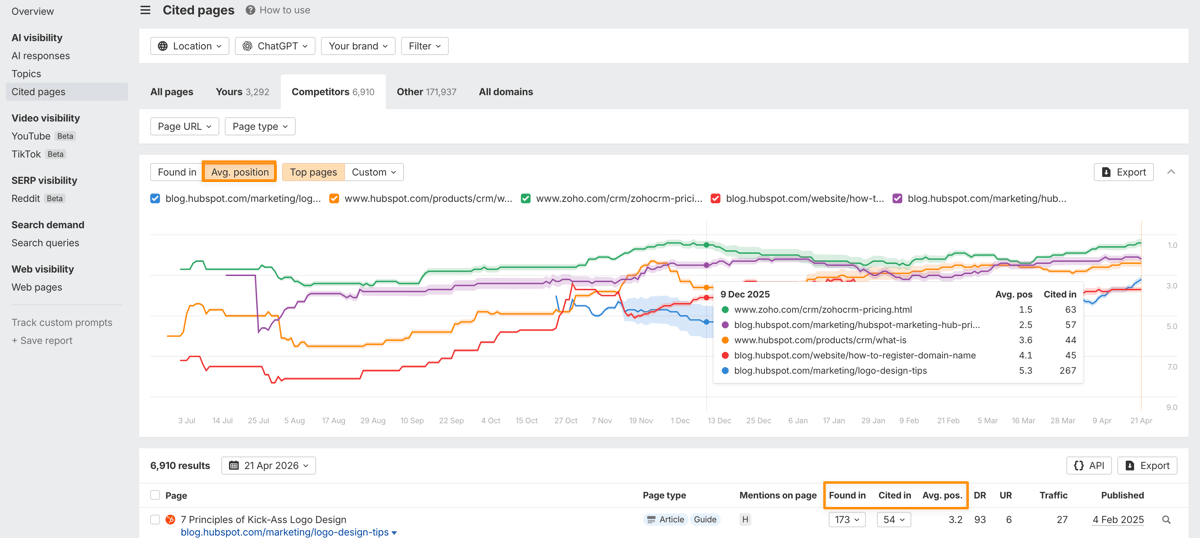The width and height of the screenshot is (1200, 538).
Task: Expand the logo-design-tips URL arrow
Action: click(x=394, y=533)
